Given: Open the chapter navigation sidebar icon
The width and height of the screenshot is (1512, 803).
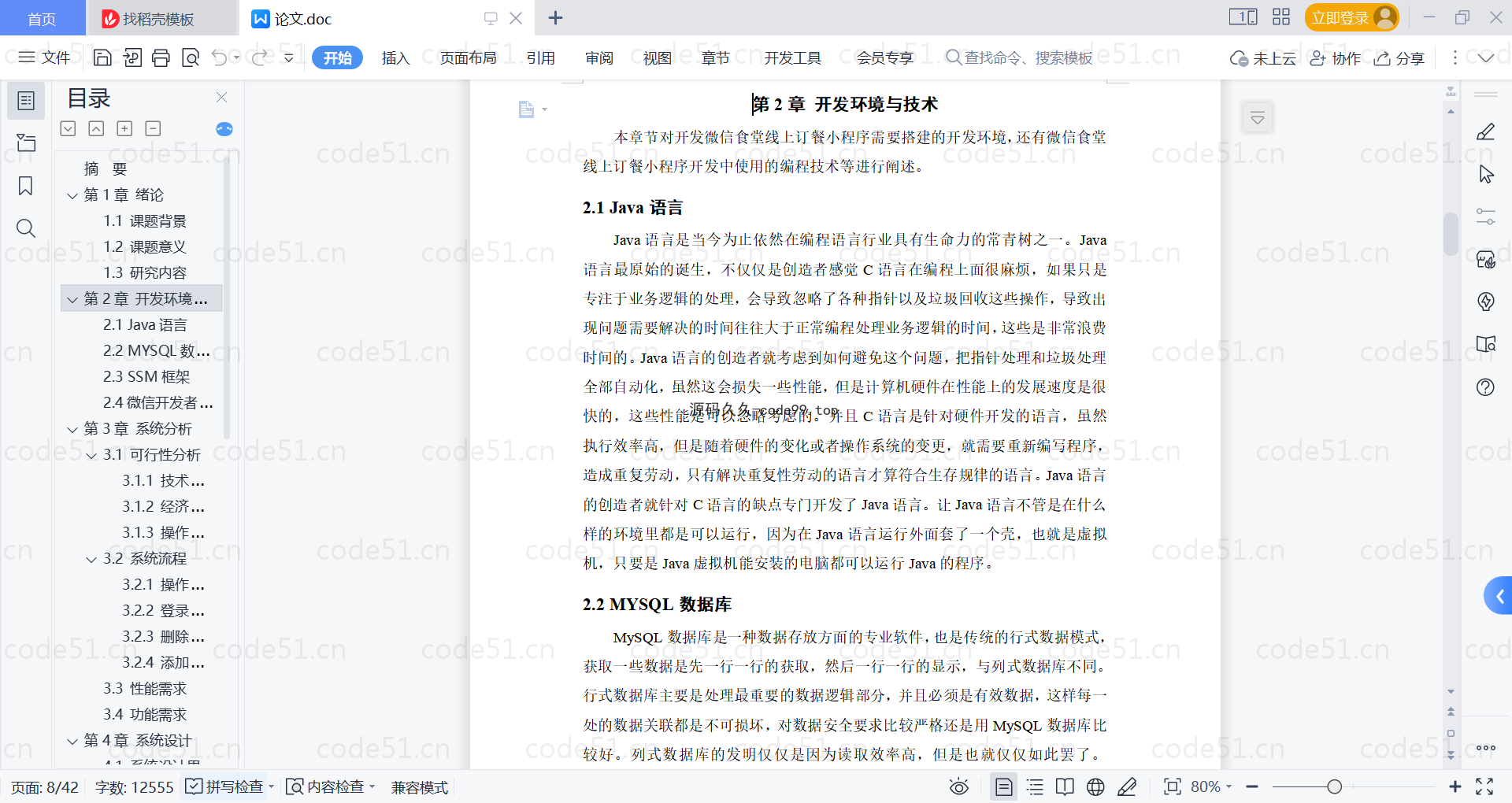Looking at the screenshot, I should pos(26,142).
